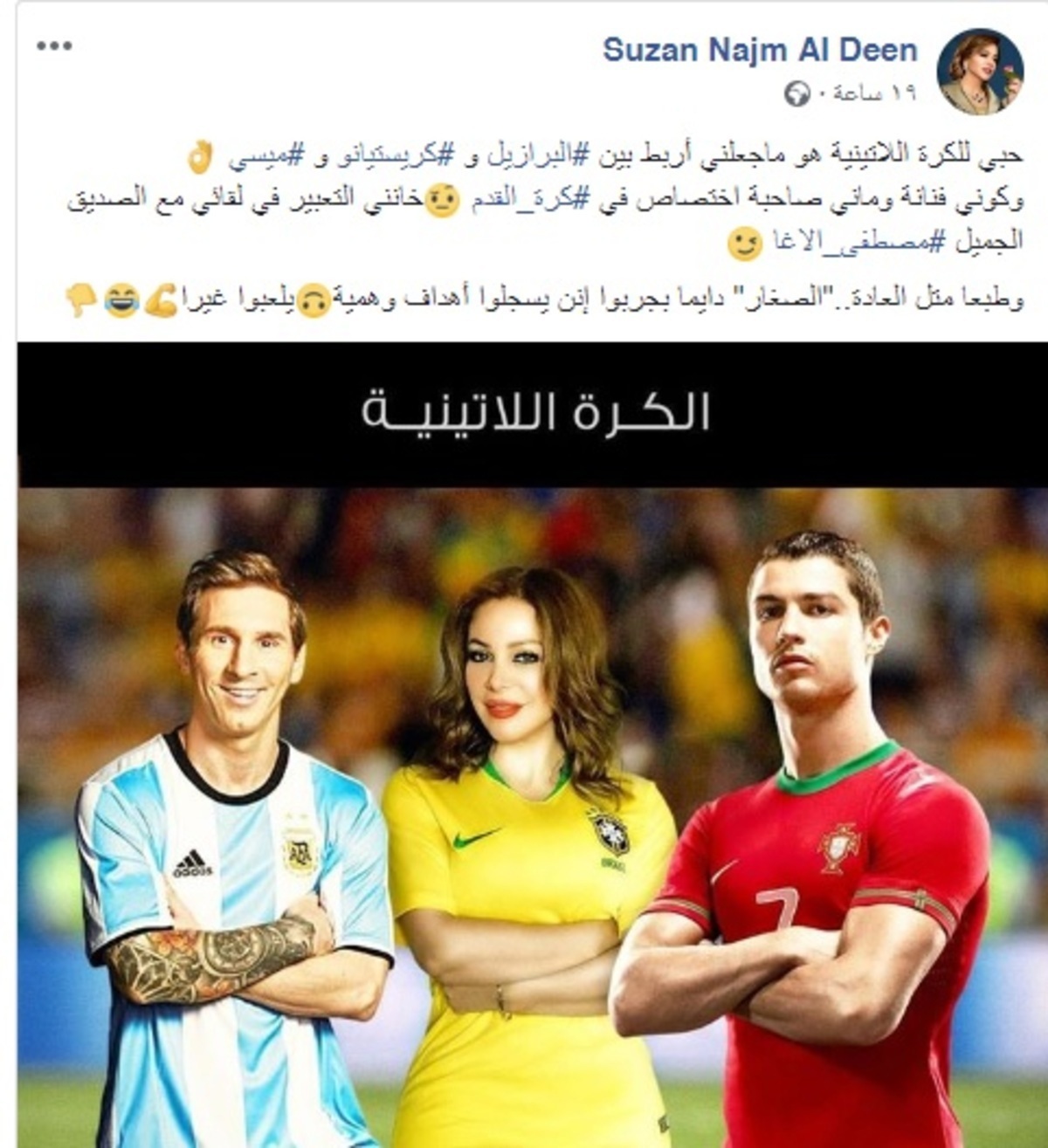Open the #ميسي hashtag
Image resolution: width=1048 pixels, height=1148 pixels.
click(265, 156)
